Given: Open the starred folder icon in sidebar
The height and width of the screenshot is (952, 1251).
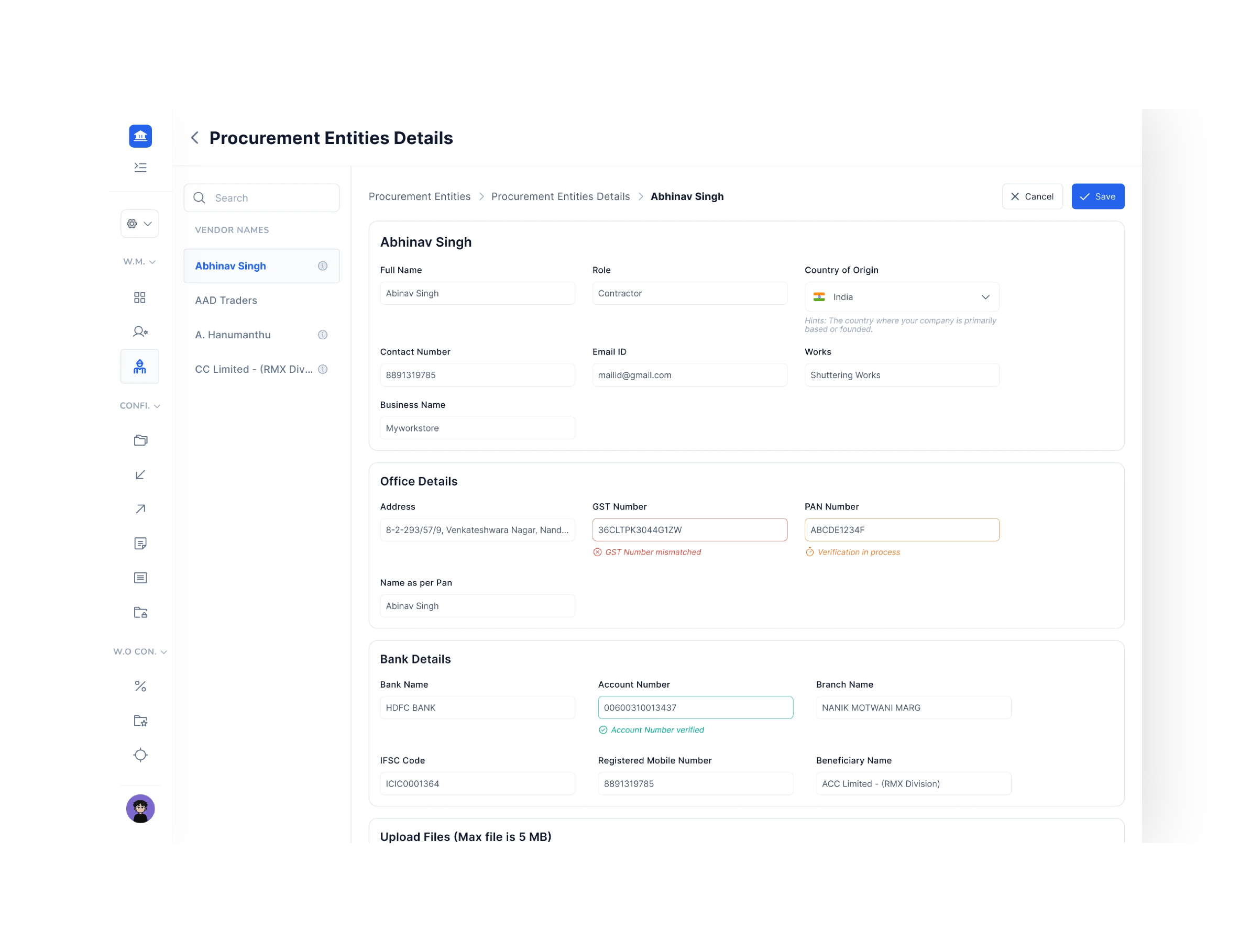Looking at the screenshot, I should tap(140, 721).
